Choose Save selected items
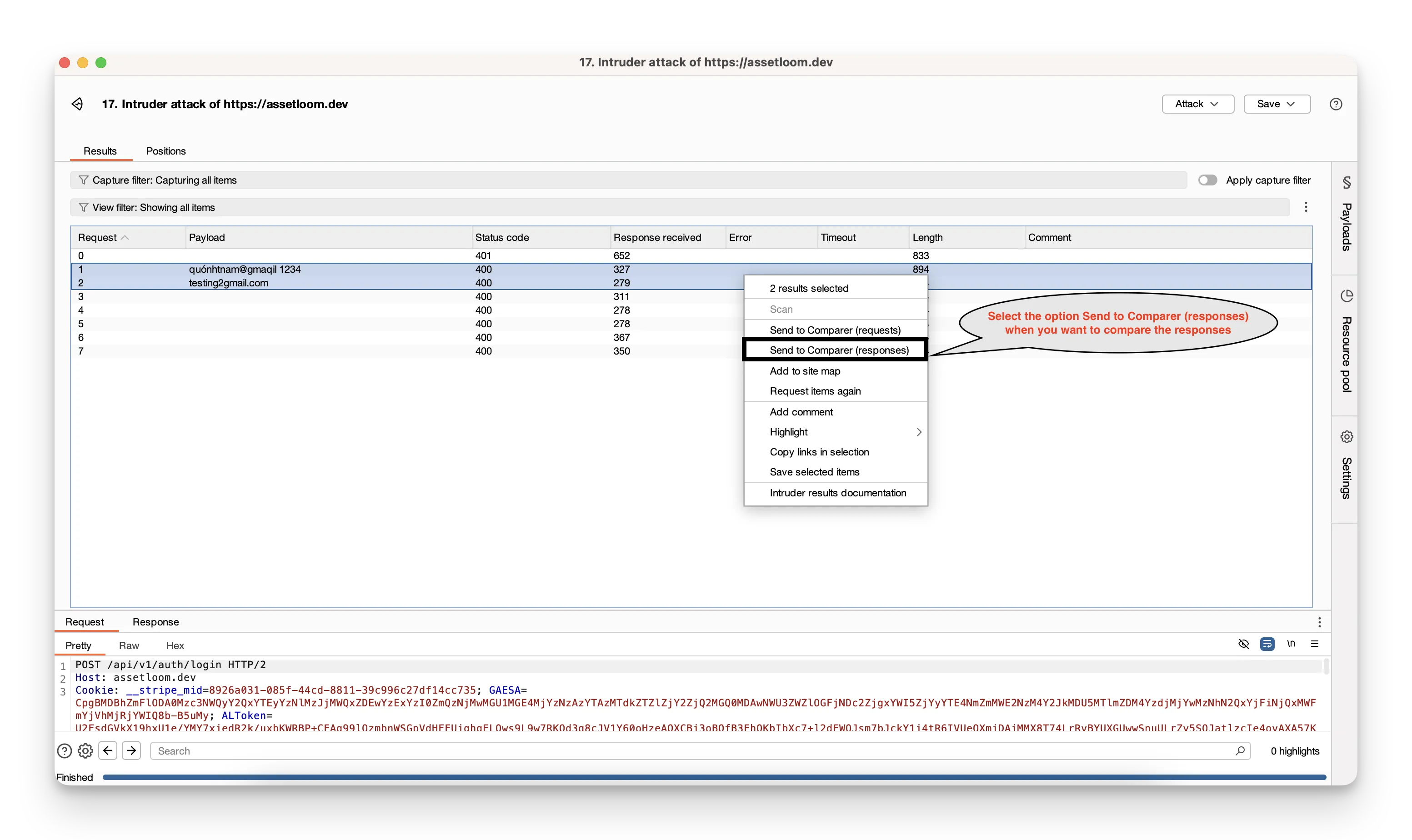 tap(835, 472)
